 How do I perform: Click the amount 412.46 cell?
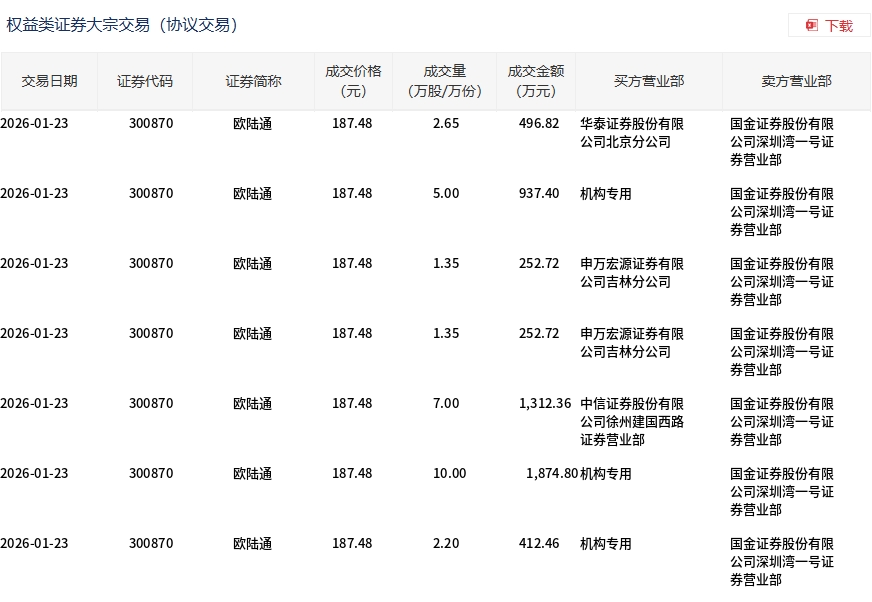(539, 544)
